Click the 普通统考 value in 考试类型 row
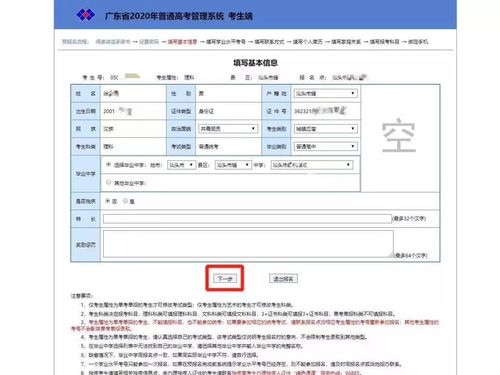Viewport: 500px width, 375px height. (209, 147)
